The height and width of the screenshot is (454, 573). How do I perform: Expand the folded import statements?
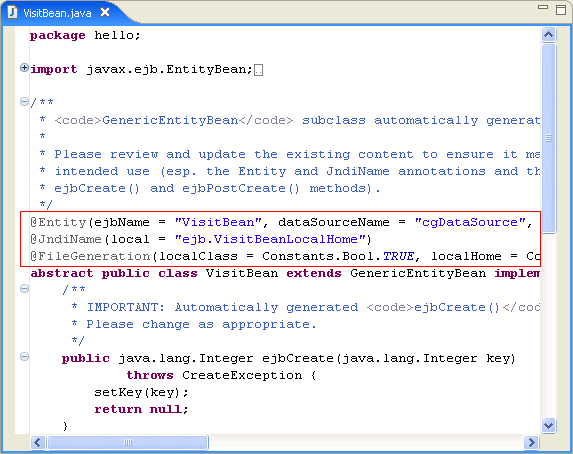[x=24, y=68]
